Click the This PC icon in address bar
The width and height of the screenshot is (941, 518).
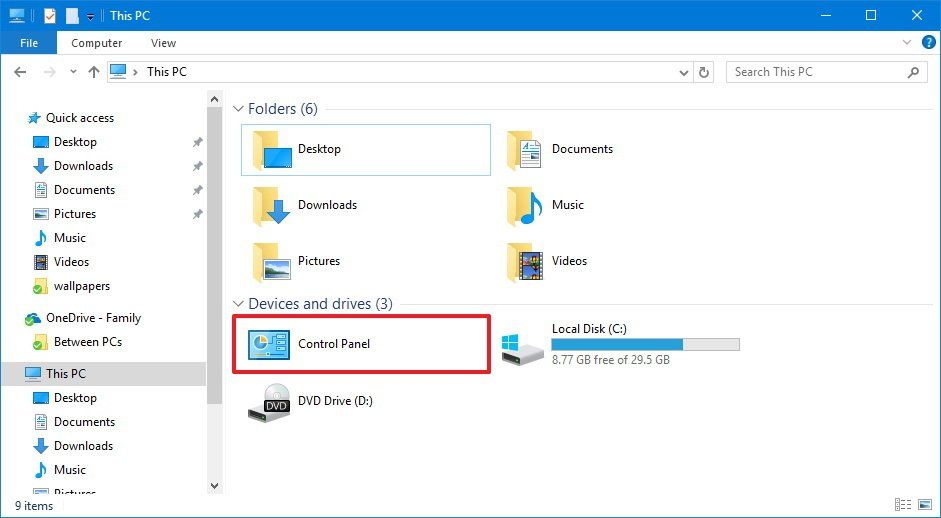coord(118,71)
